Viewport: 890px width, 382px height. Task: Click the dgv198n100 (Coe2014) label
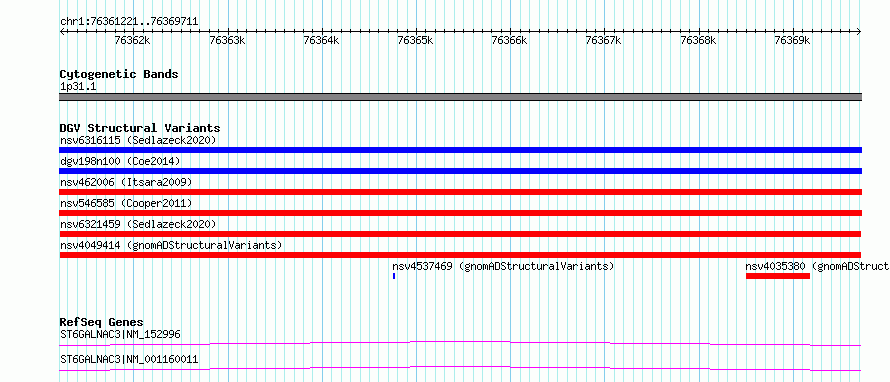click(120, 161)
